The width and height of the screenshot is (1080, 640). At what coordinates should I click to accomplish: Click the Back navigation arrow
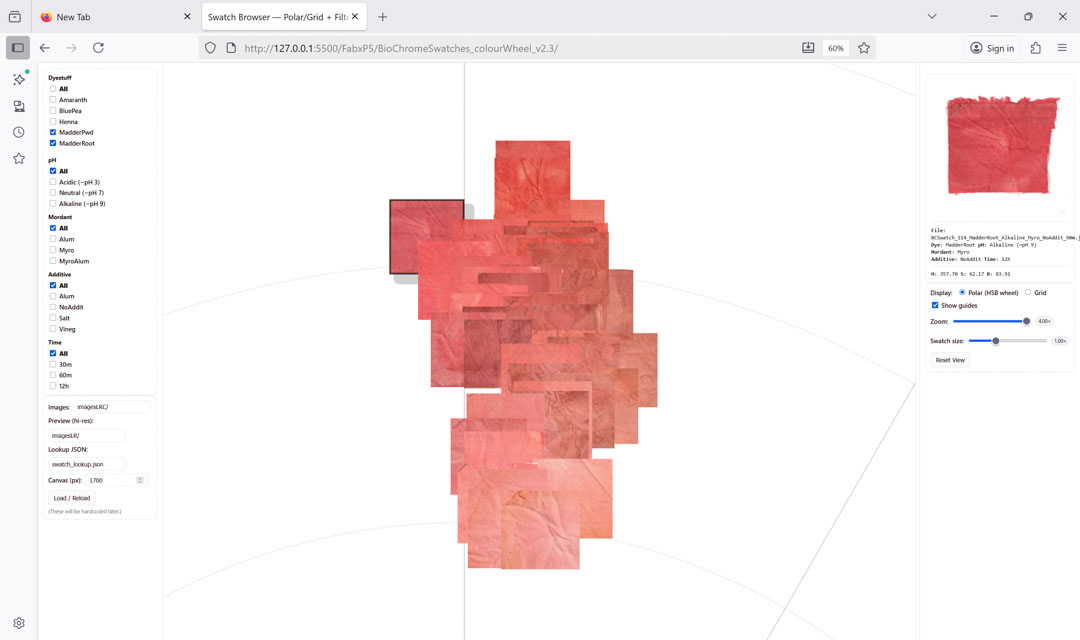(x=45, y=48)
